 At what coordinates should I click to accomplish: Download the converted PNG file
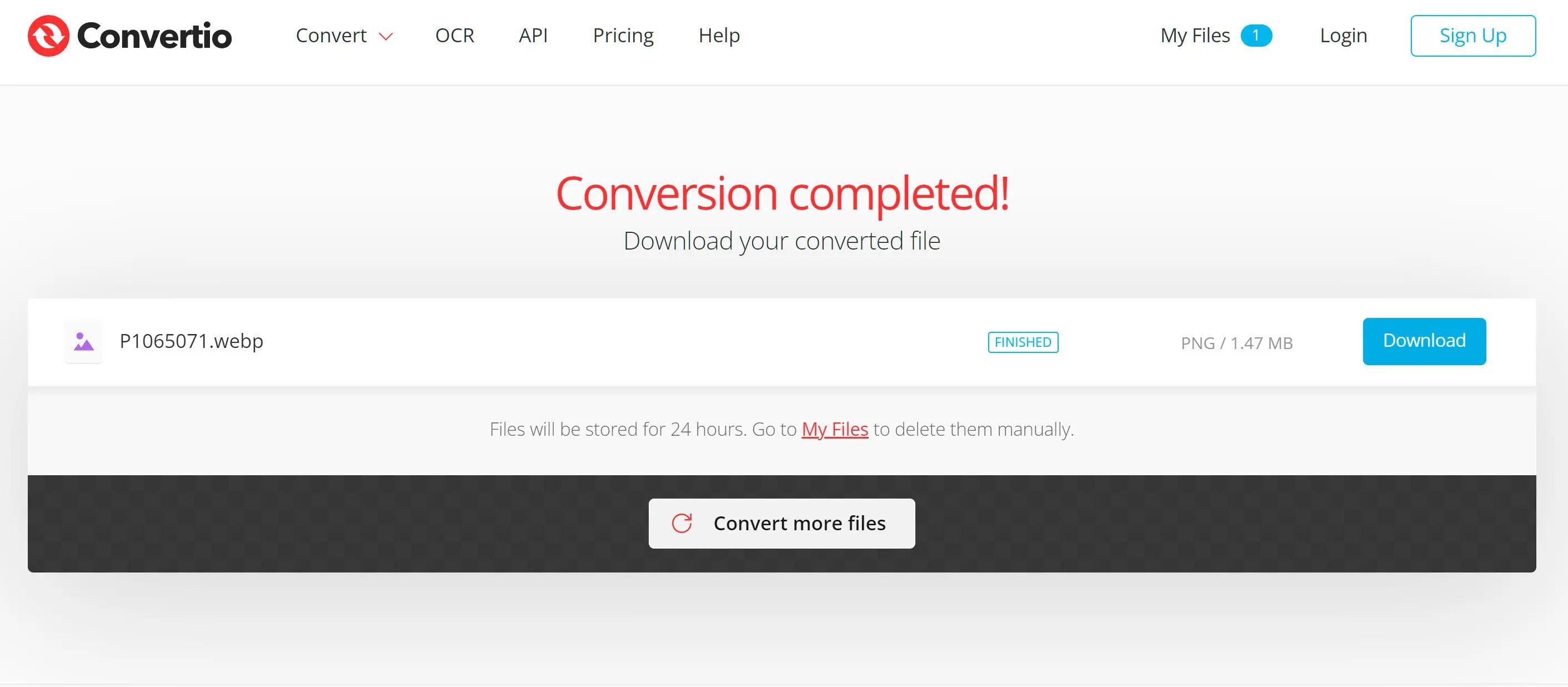pyautogui.click(x=1424, y=341)
